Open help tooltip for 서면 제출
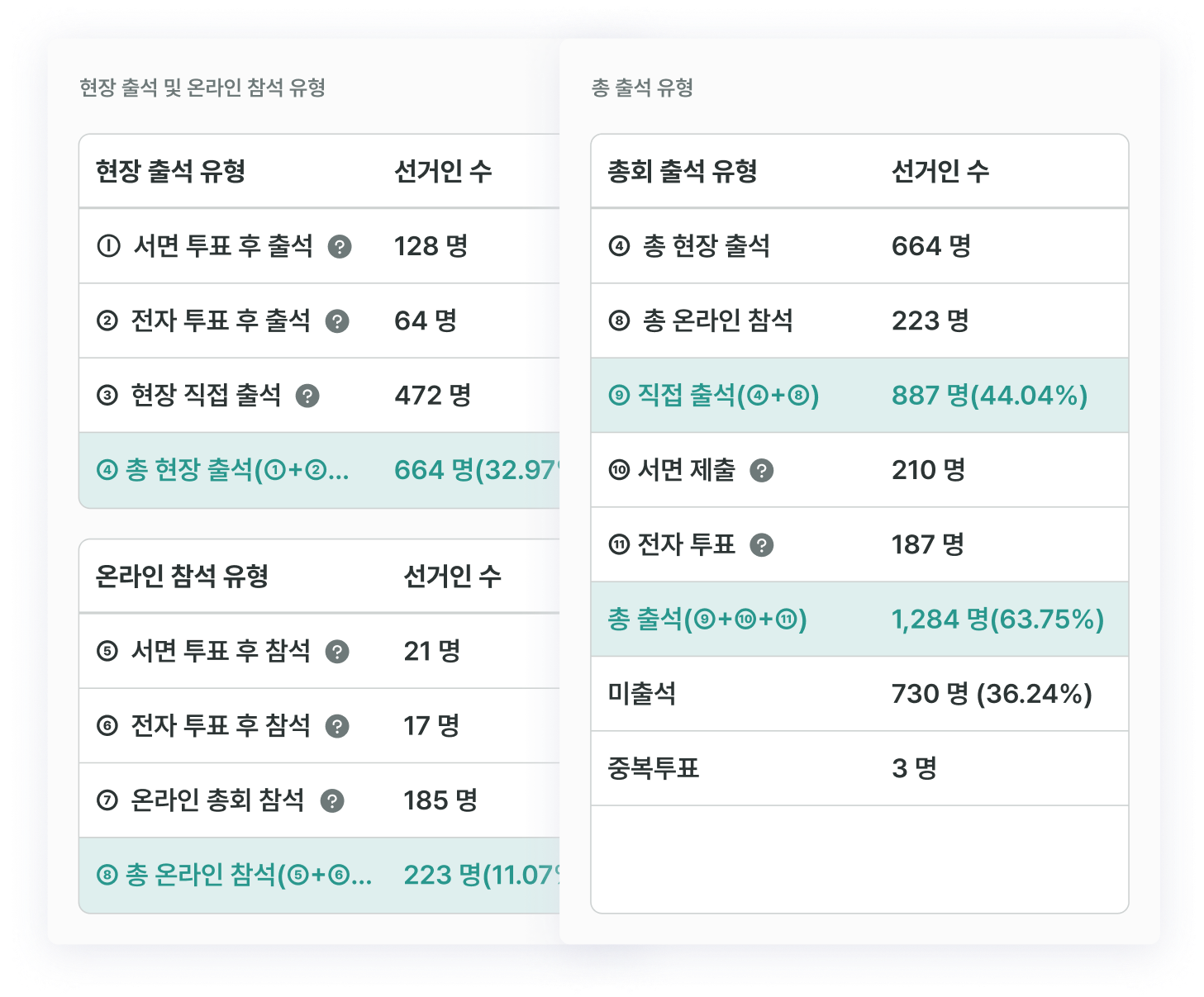1204x997 pixels. (x=761, y=471)
